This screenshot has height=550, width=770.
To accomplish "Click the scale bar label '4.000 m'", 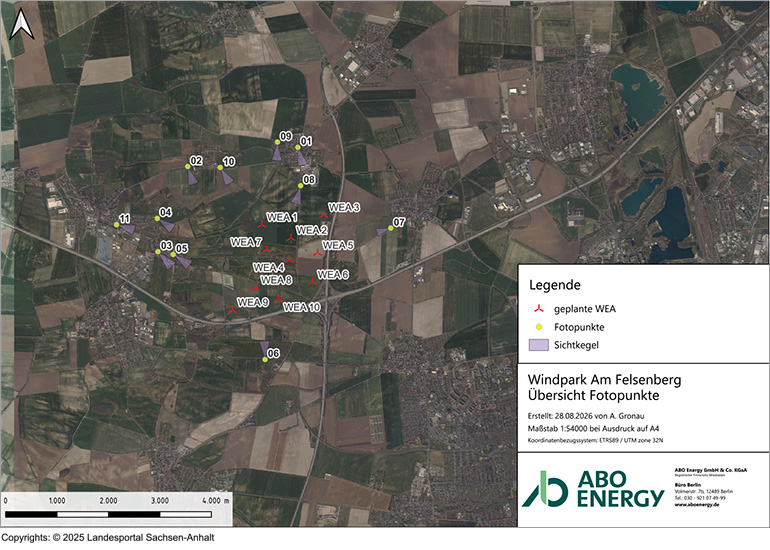I will pyautogui.click(x=216, y=500).
